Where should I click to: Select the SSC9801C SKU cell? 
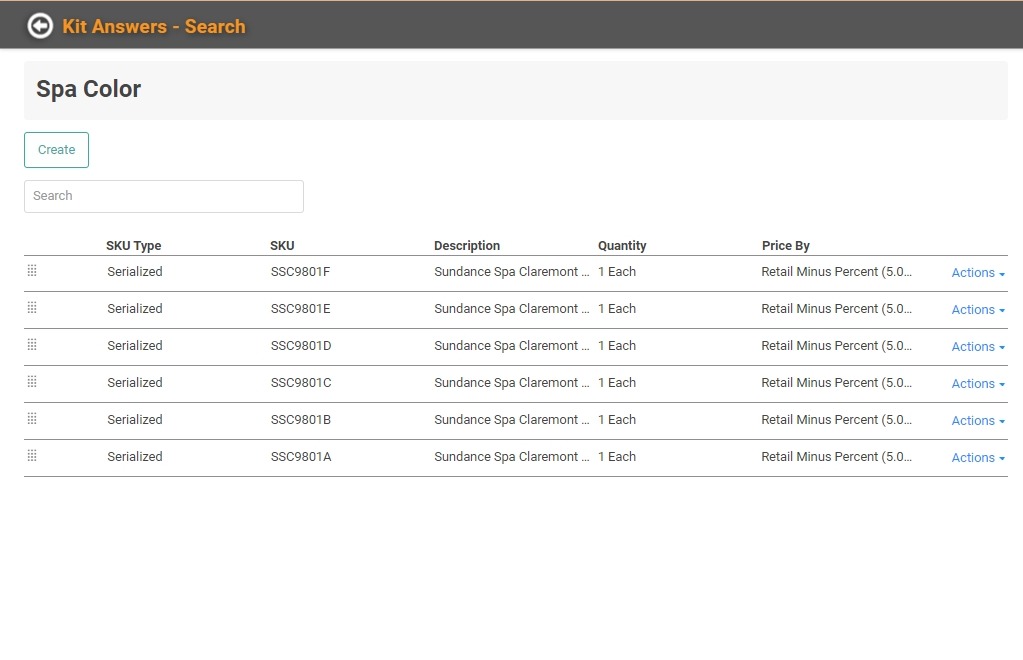[301, 383]
